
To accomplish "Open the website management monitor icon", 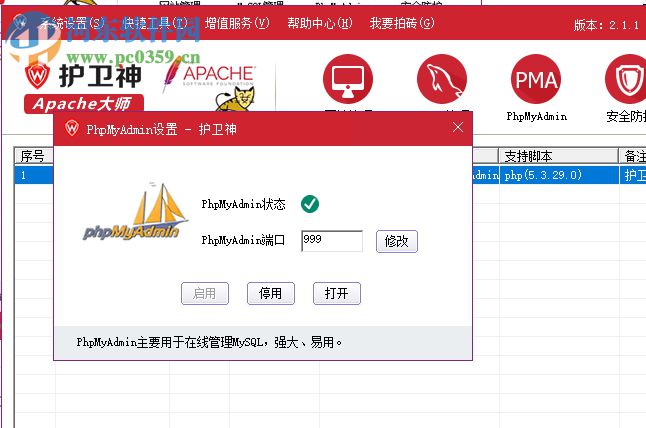I will coord(348,79).
